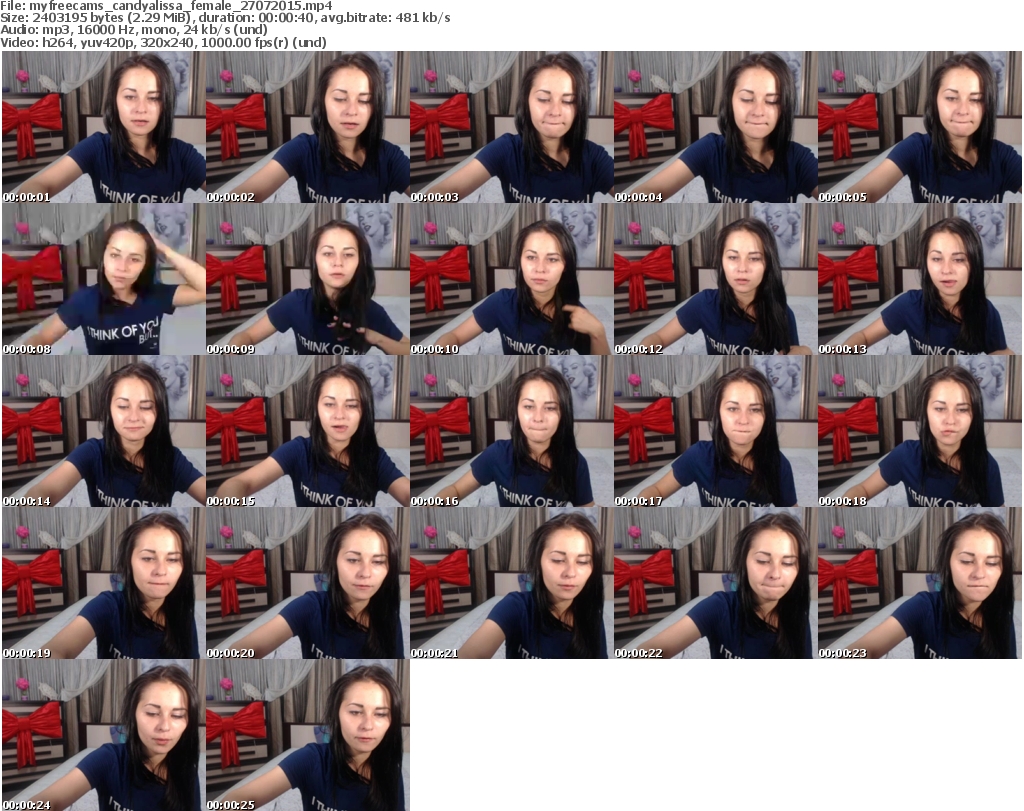The image size is (1024, 811).
Task: Open the thumbnail stamped 00:00:12
Action: (715, 279)
